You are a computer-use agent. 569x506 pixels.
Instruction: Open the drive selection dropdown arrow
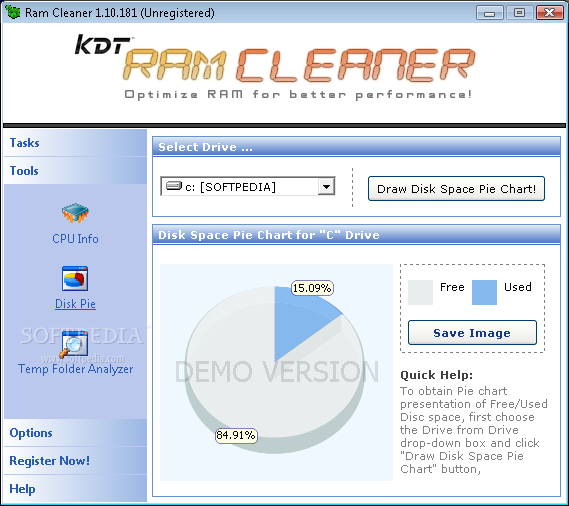click(326, 187)
